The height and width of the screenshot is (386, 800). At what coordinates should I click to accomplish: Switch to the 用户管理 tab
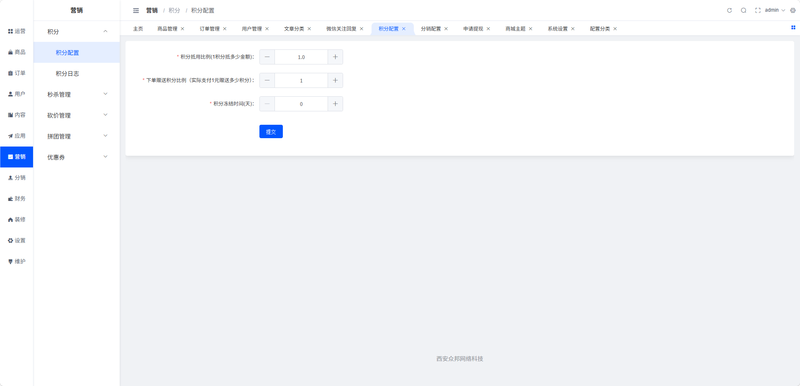tap(252, 29)
